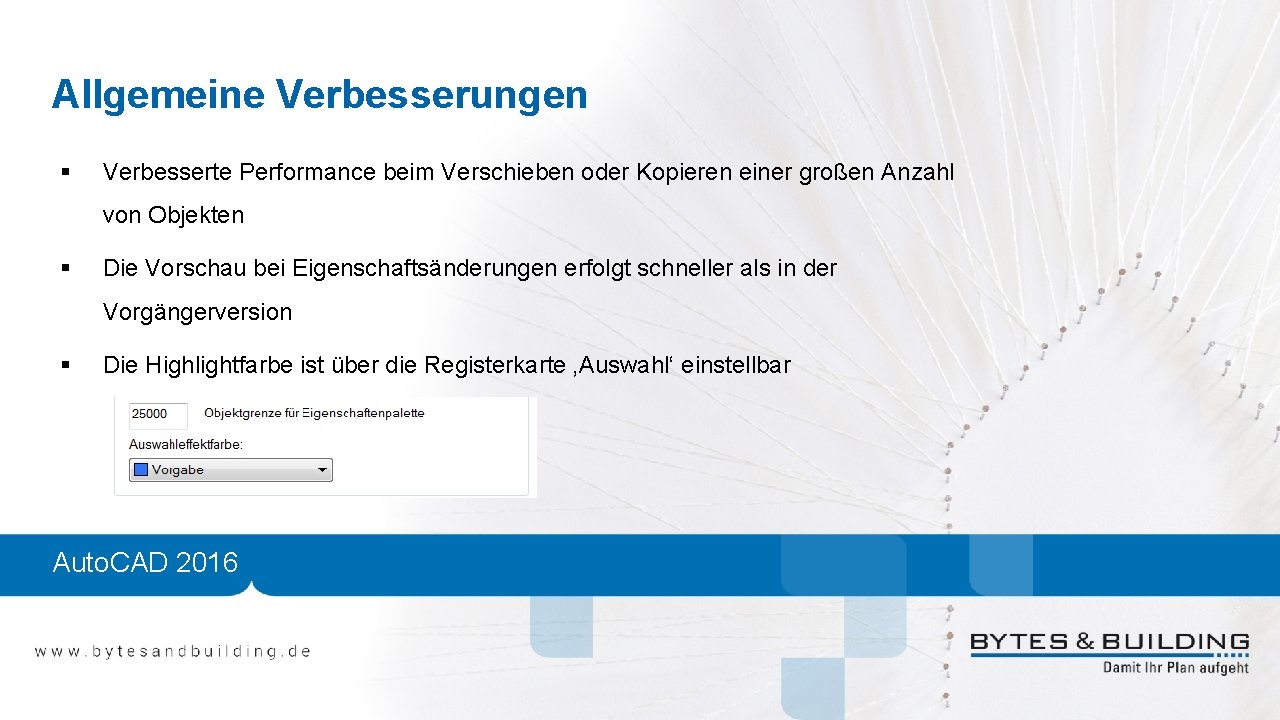Select the '25000' Objektgrenze input field
The width and height of the screenshot is (1280, 720).
pos(157,415)
